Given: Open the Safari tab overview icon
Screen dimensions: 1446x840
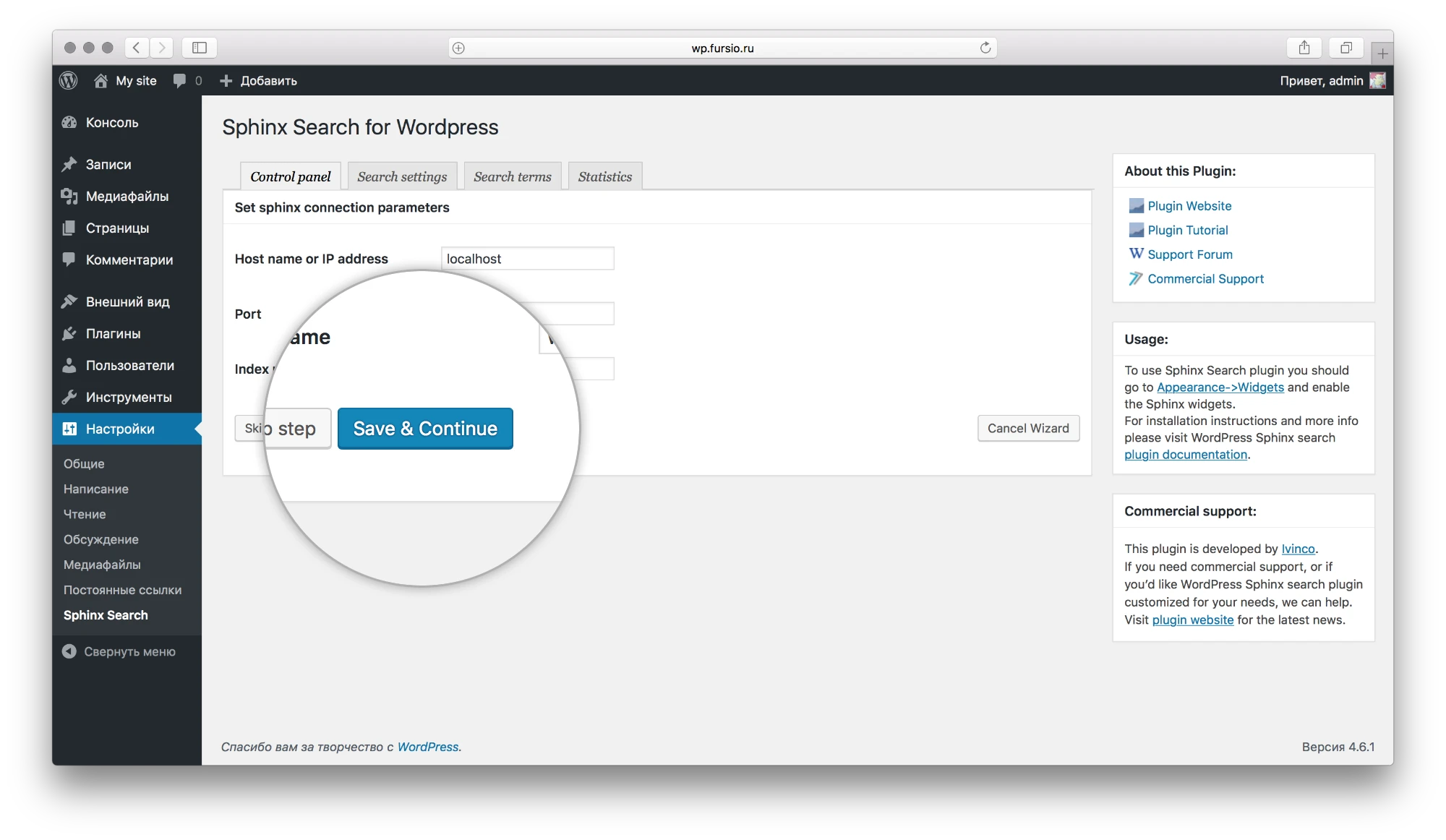Looking at the screenshot, I should [x=1346, y=48].
